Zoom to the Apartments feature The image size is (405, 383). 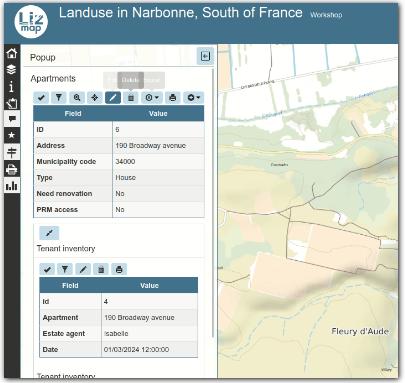pyautogui.click(x=77, y=98)
